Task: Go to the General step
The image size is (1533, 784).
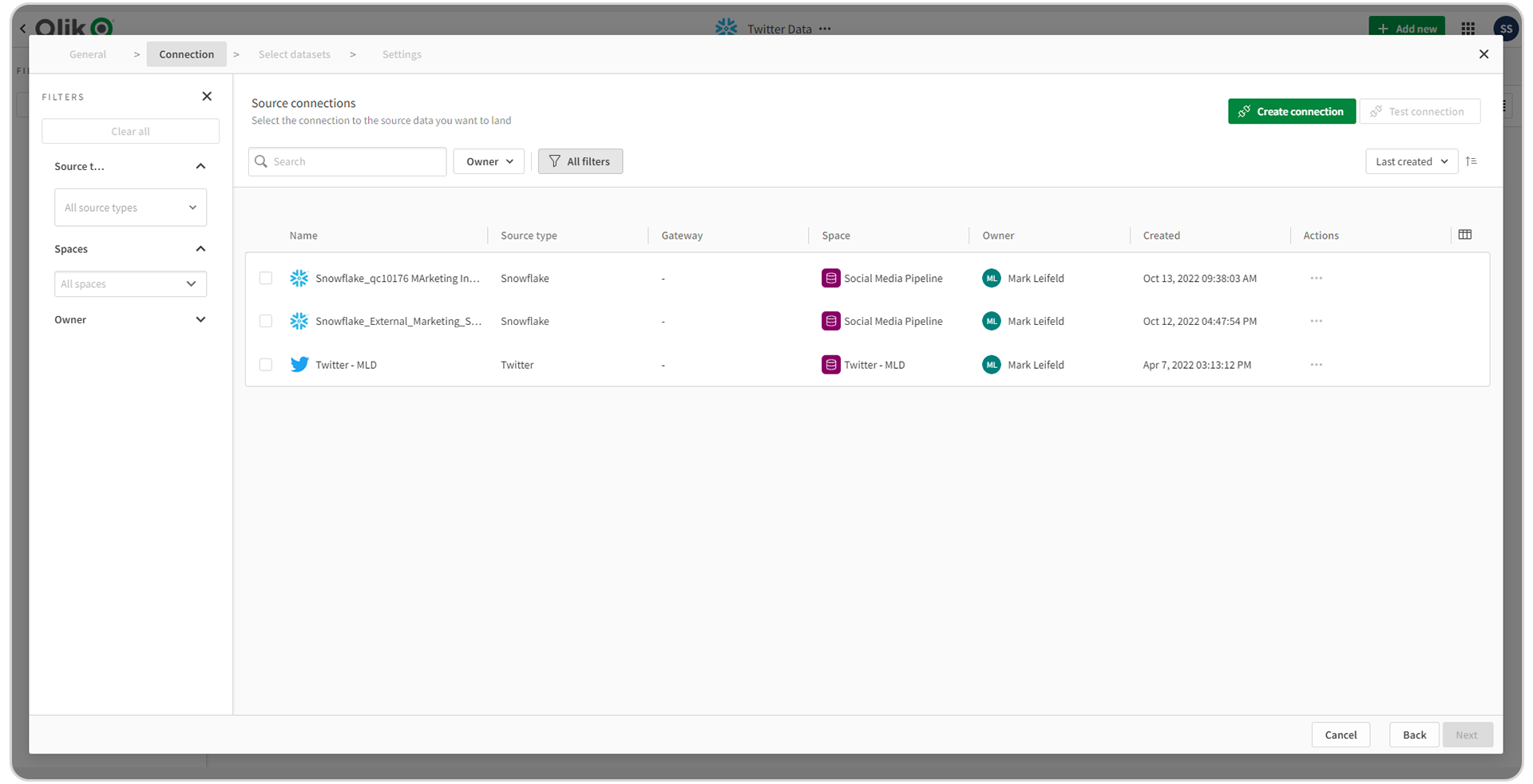Action: pos(88,54)
